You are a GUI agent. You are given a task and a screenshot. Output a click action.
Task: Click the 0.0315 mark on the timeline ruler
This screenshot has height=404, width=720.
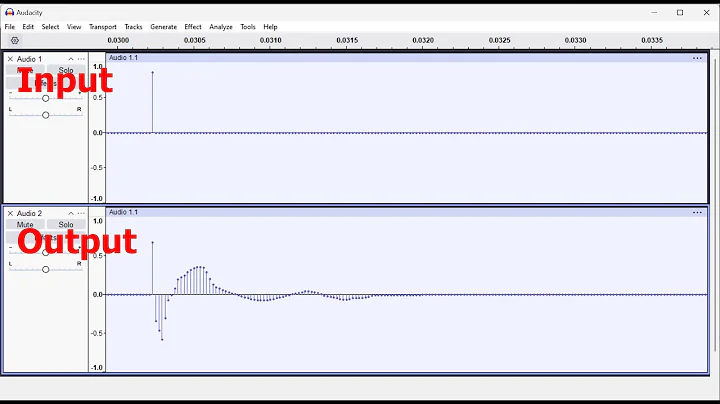pyautogui.click(x=347, y=40)
